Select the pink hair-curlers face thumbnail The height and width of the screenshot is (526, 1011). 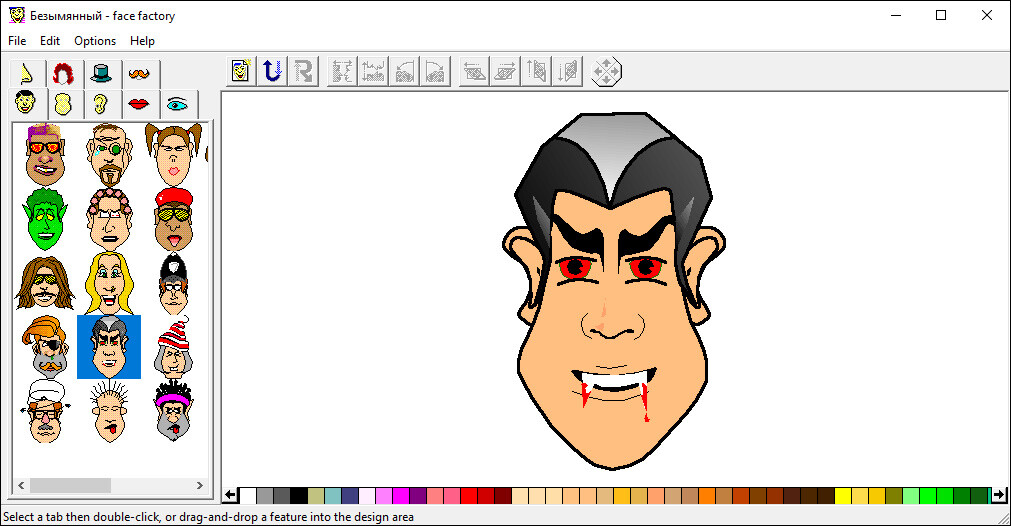pyautogui.click(x=109, y=219)
